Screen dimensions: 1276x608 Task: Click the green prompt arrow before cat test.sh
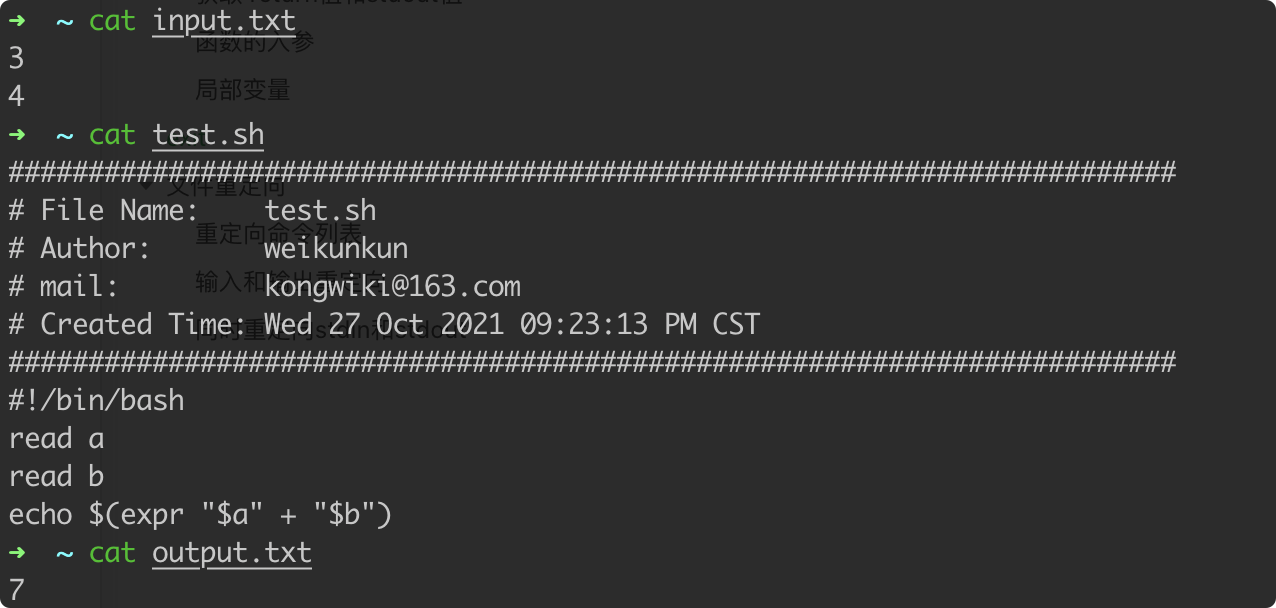click(x=17, y=134)
